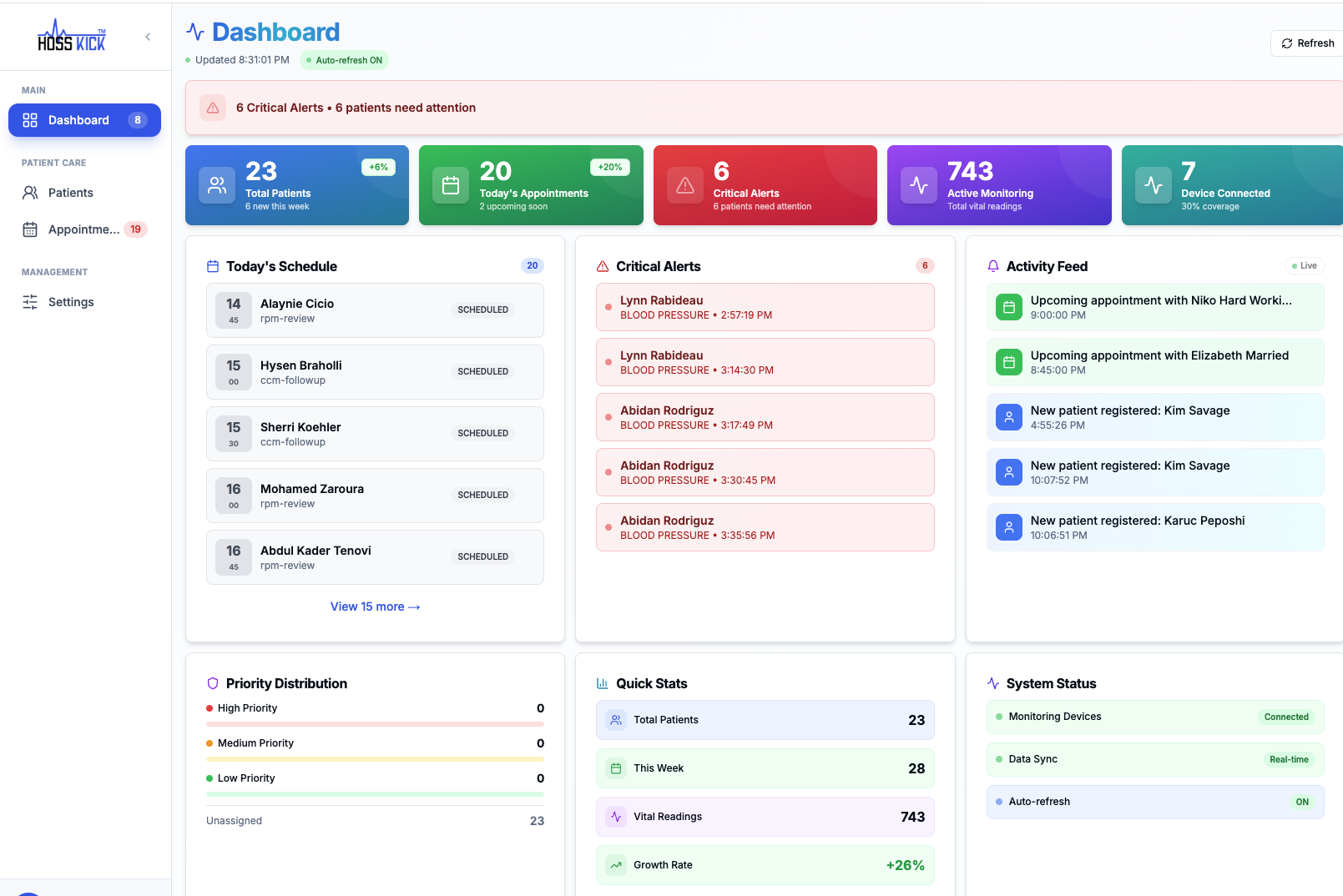Expand the 6 Critical Alerts banner

pos(355,108)
